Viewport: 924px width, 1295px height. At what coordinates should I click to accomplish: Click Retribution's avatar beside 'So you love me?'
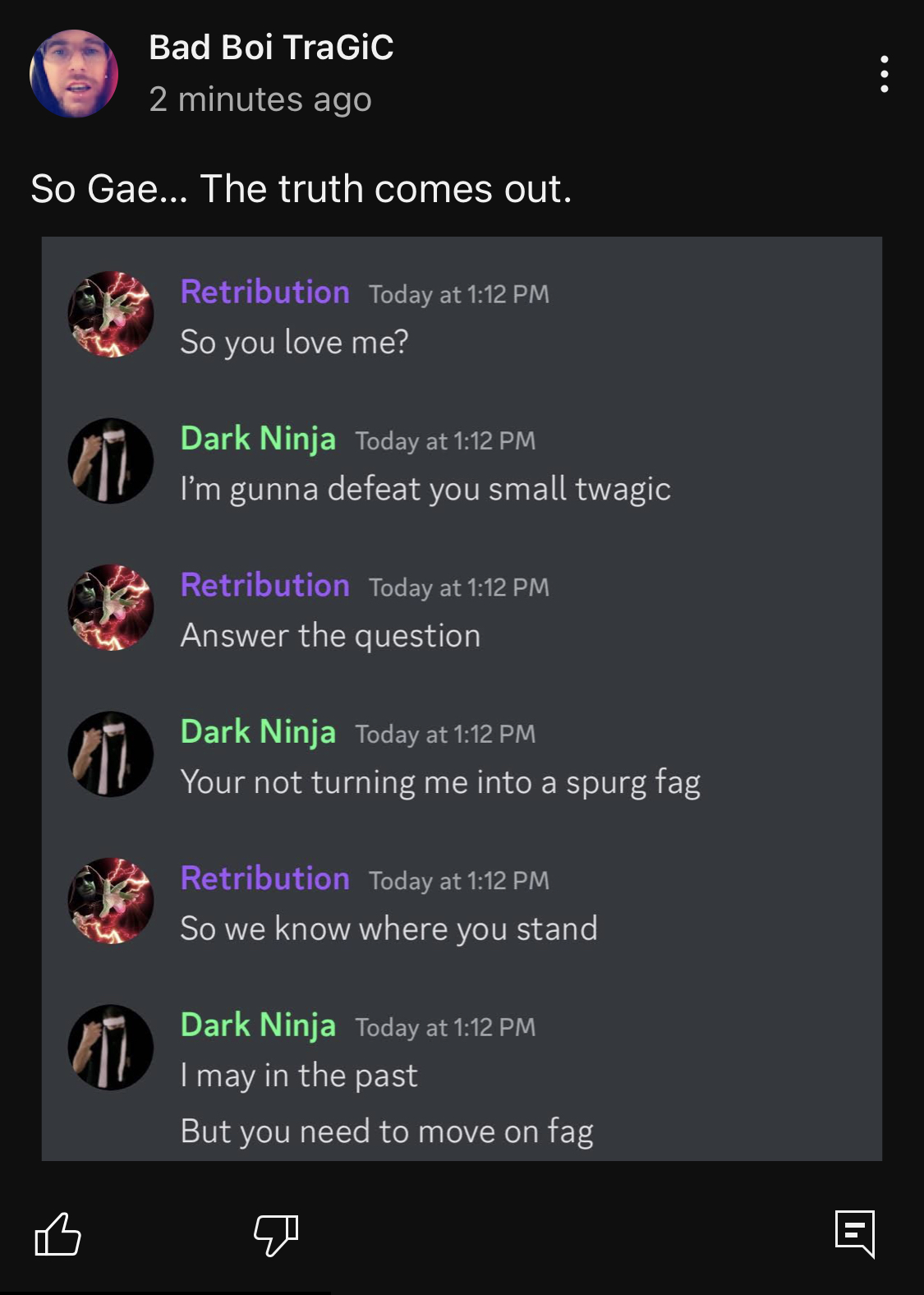[x=110, y=314]
